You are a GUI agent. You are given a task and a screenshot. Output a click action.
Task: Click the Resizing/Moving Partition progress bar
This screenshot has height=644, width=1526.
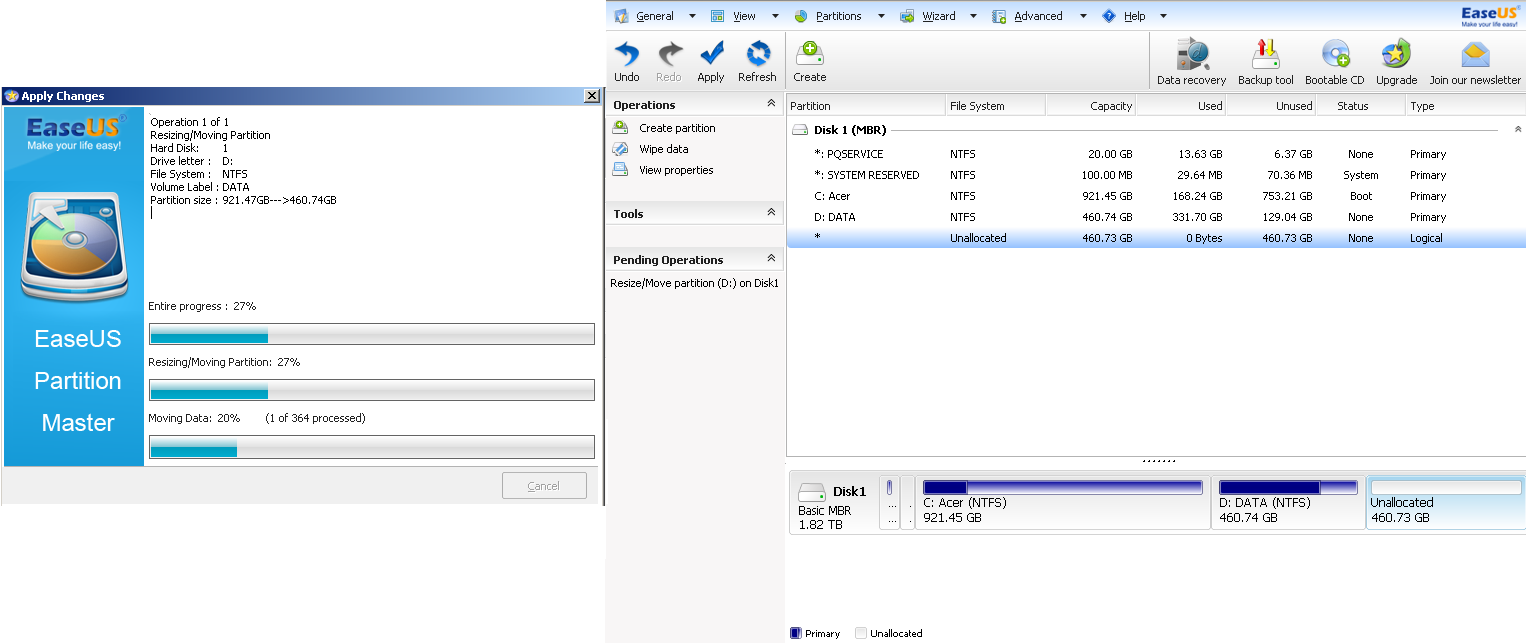(372, 390)
